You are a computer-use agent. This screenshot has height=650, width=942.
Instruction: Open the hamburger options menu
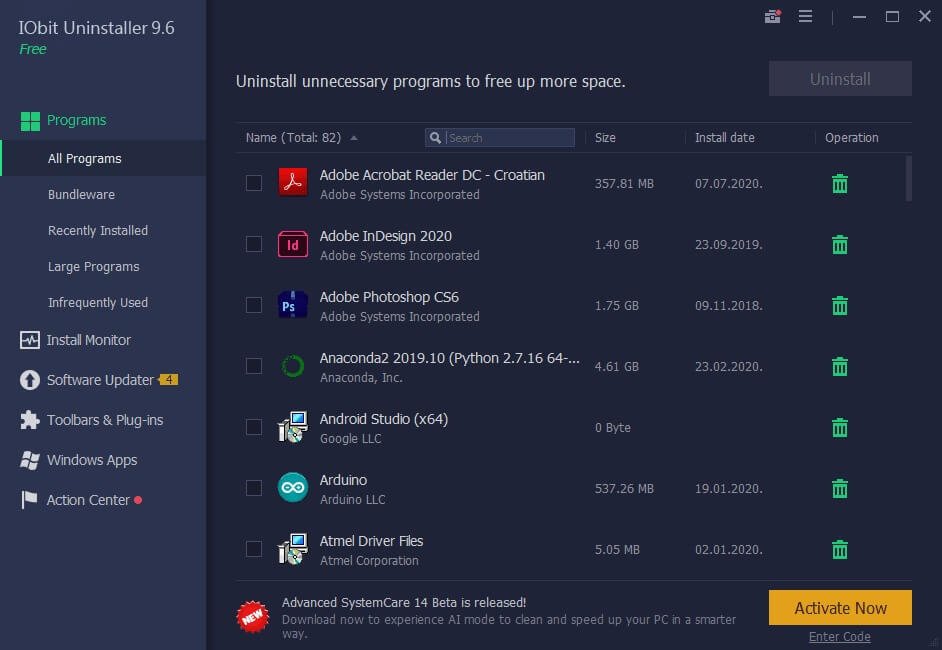[805, 16]
